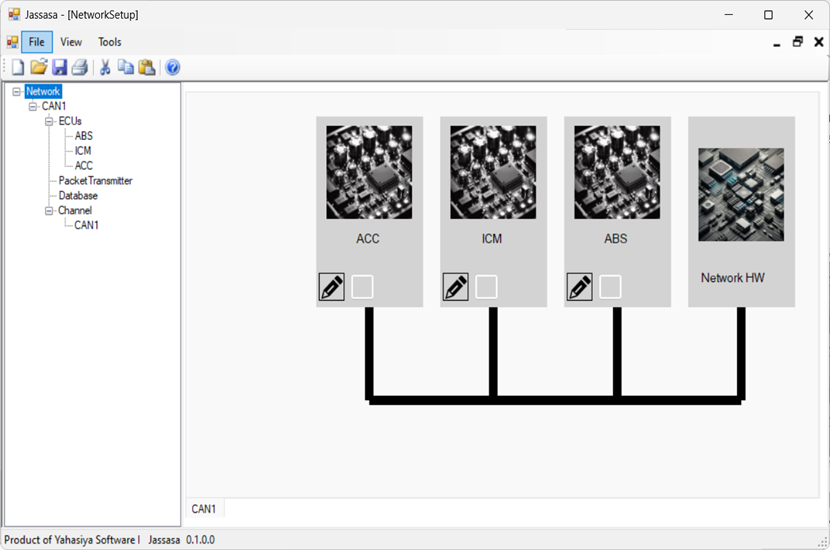
Task: Click the Paste clipboard icon
Action: coord(147,67)
